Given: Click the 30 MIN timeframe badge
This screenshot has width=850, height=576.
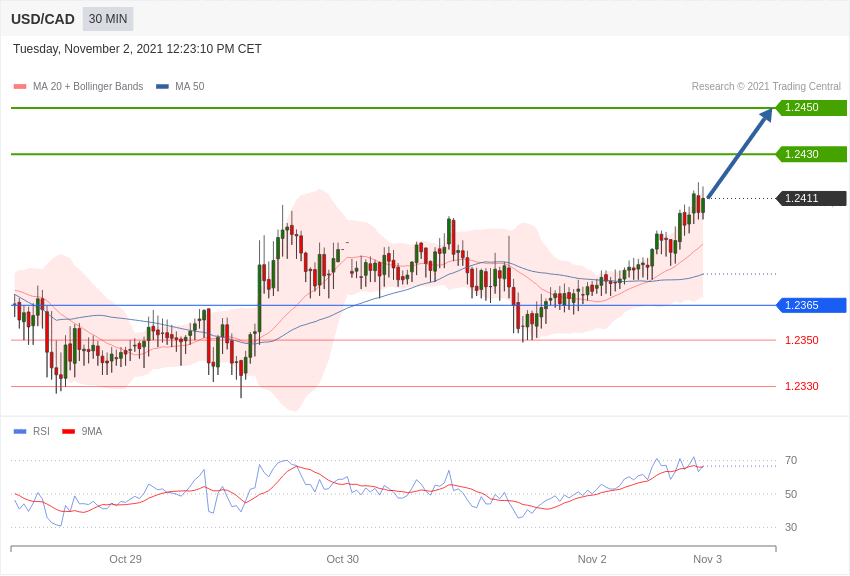Looking at the screenshot, I should coord(108,19).
